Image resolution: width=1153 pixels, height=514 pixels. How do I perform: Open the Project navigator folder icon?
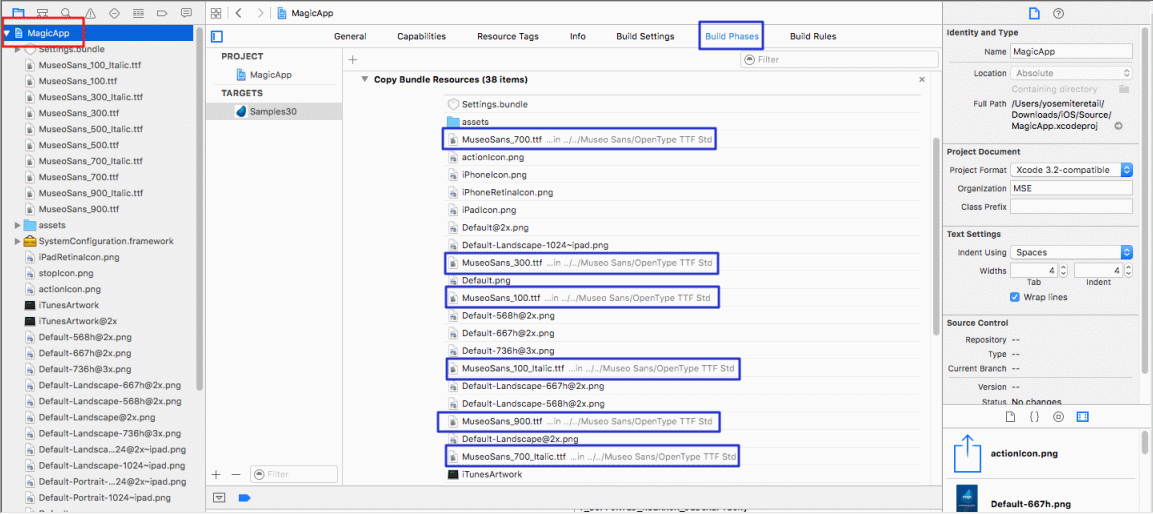pyautogui.click(x=18, y=13)
